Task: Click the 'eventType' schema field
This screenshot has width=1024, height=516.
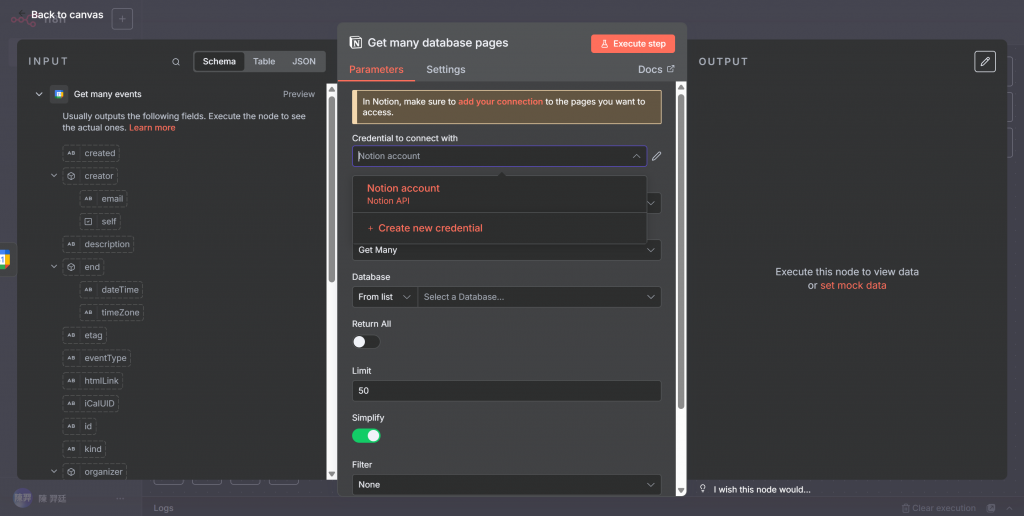Action: coord(97,358)
